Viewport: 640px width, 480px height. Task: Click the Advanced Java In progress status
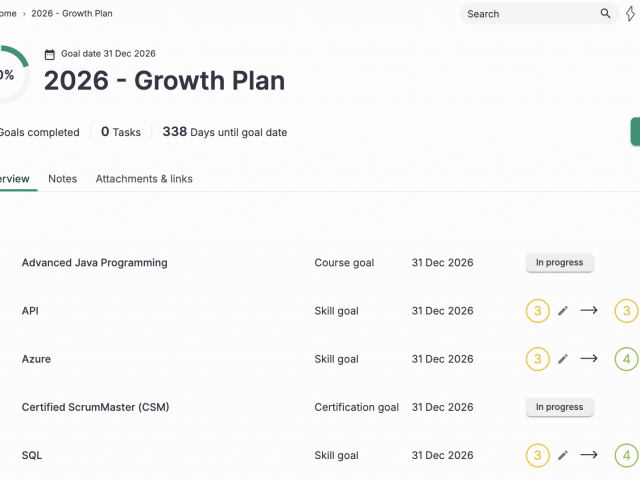point(560,263)
